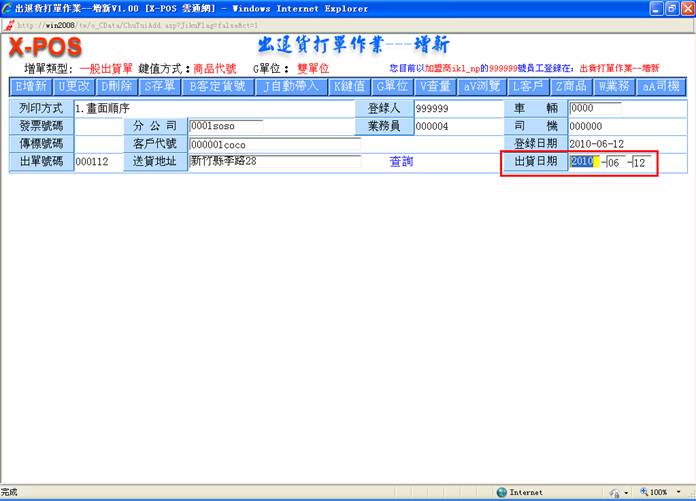Click the S存單 save button

pyautogui.click(x=160, y=86)
